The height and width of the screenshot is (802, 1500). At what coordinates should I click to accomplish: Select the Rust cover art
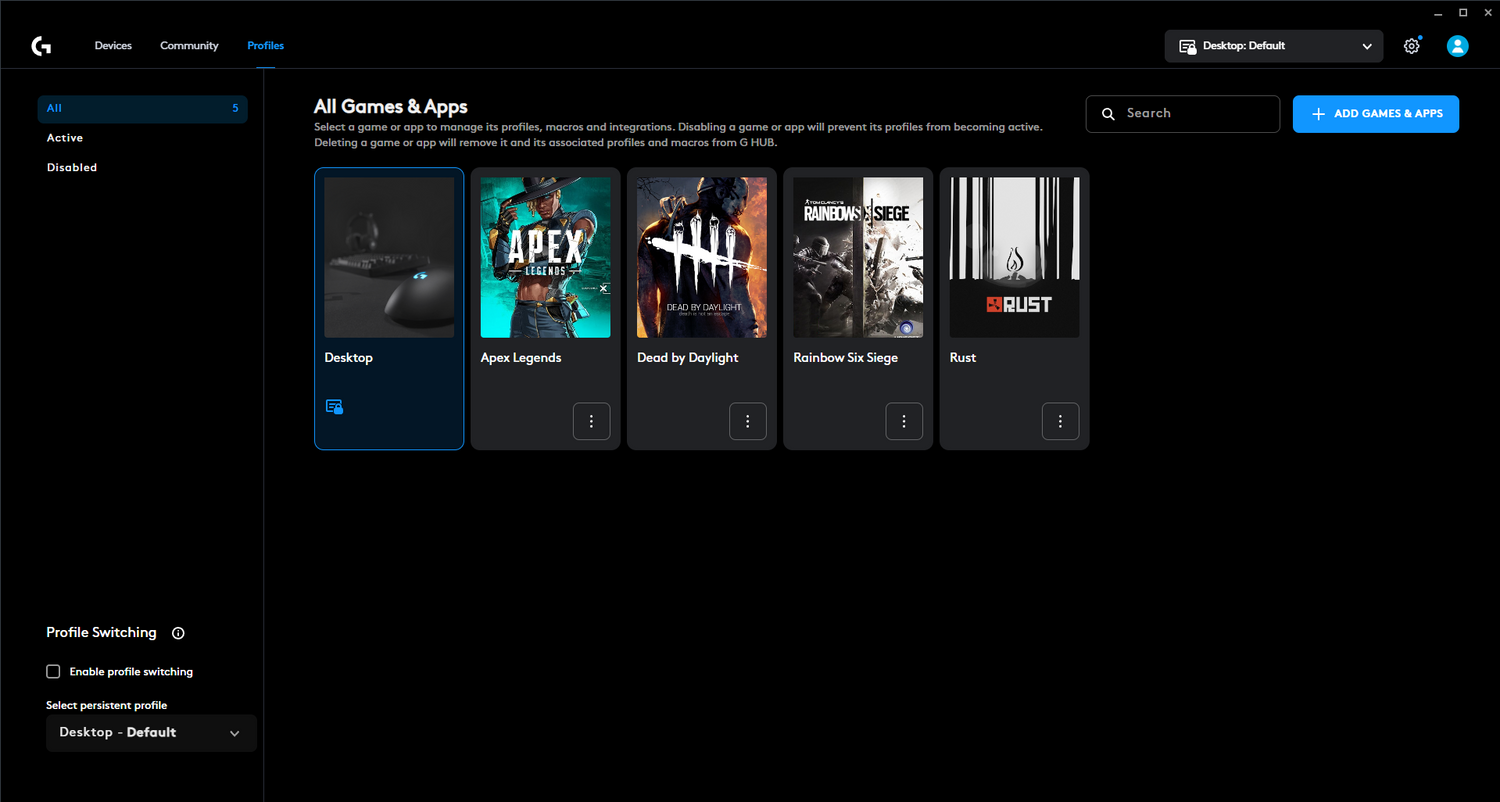1015,258
